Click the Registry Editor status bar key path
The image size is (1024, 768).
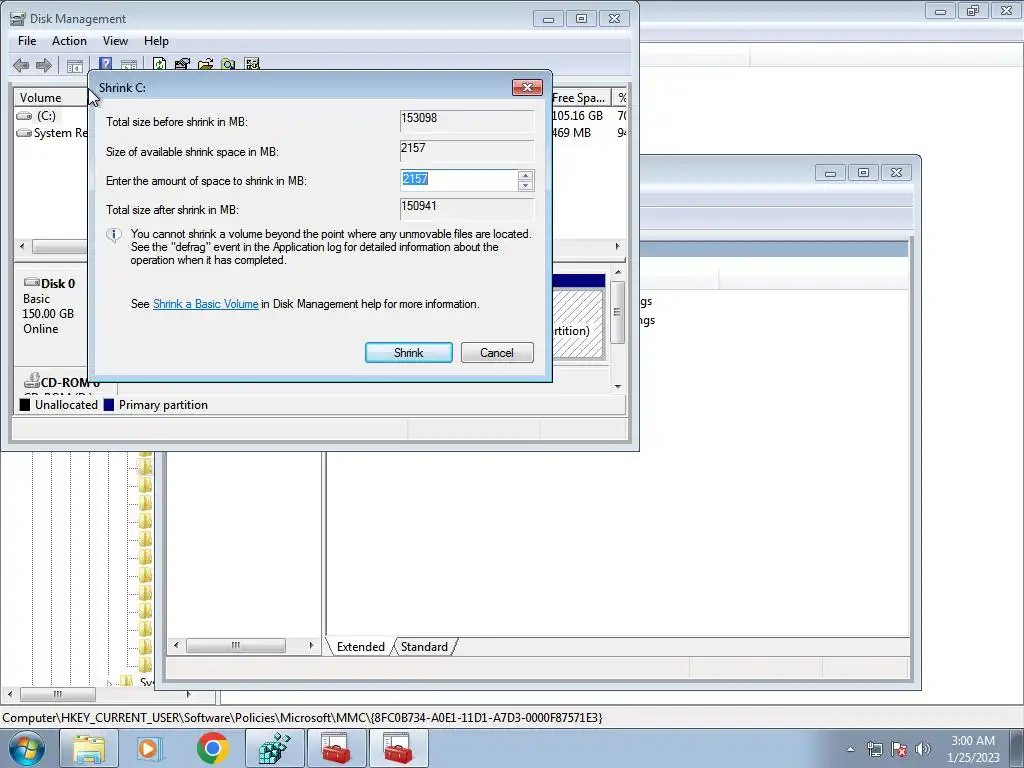point(302,718)
